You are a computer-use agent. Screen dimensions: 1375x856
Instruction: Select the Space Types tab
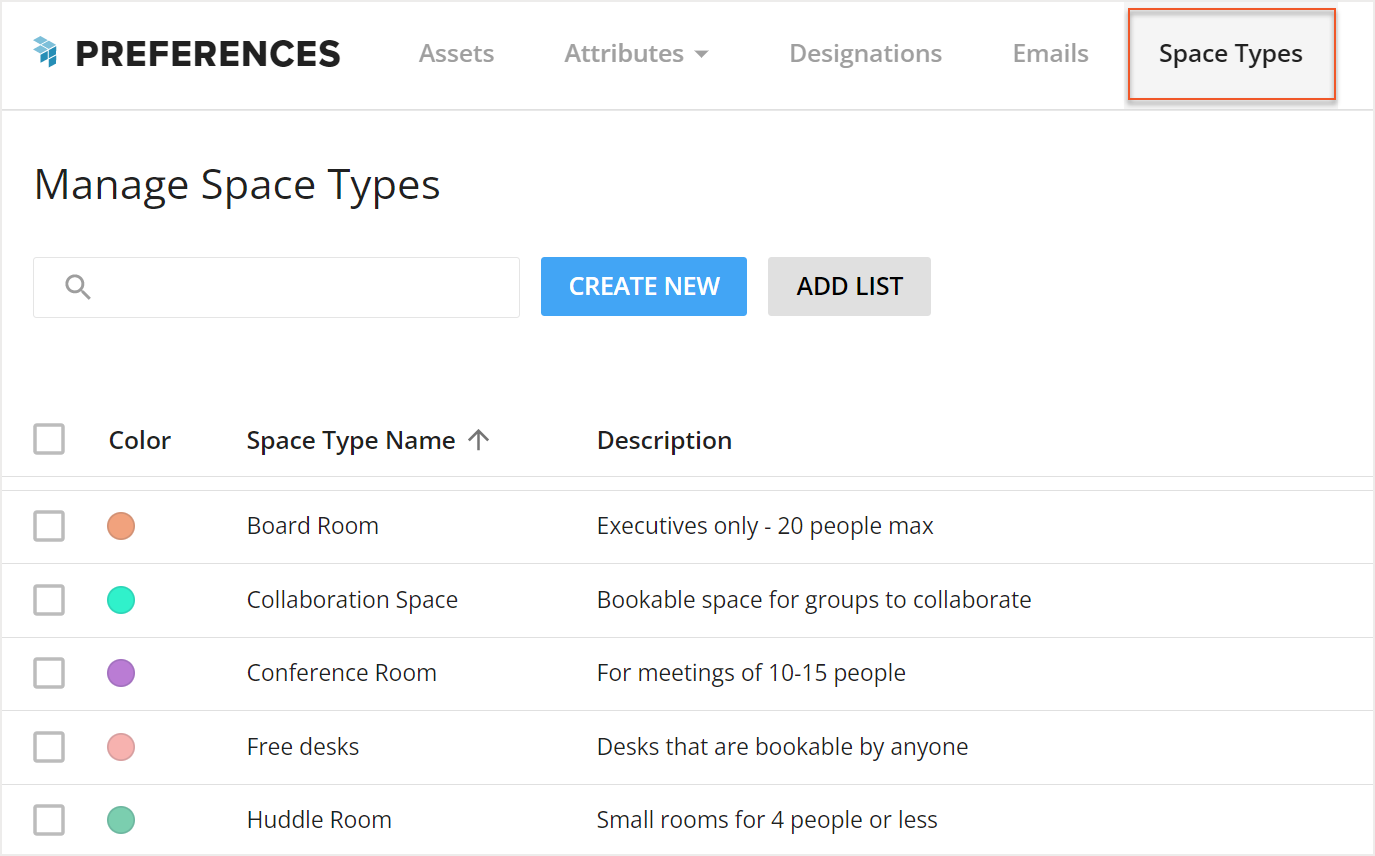tap(1230, 53)
